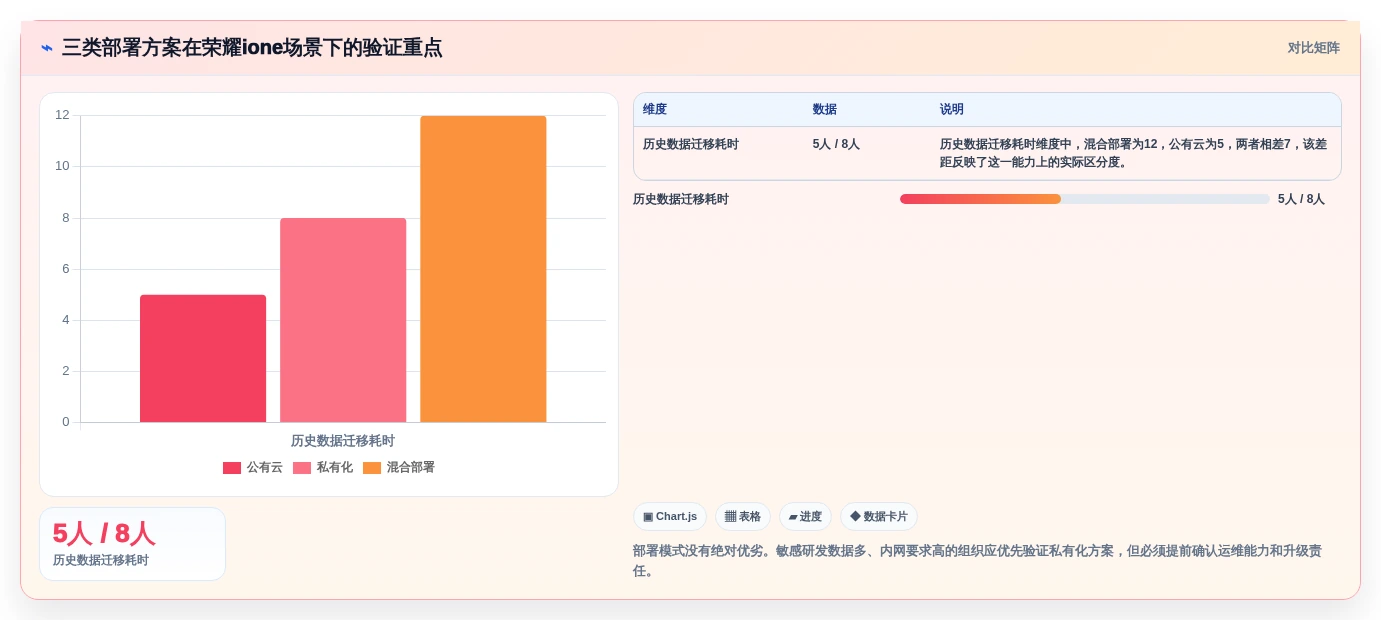Click the 对比矩阵 label

[1313, 47]
